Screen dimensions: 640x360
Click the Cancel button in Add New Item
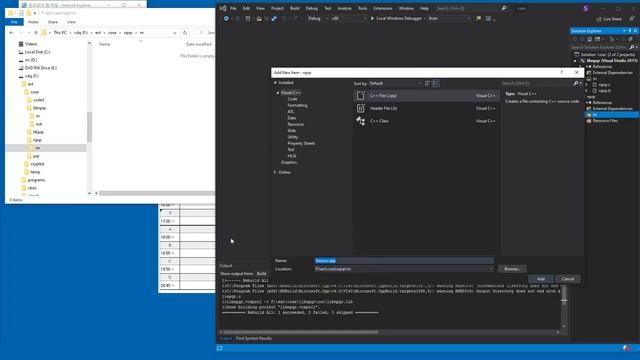coord(568,279)
